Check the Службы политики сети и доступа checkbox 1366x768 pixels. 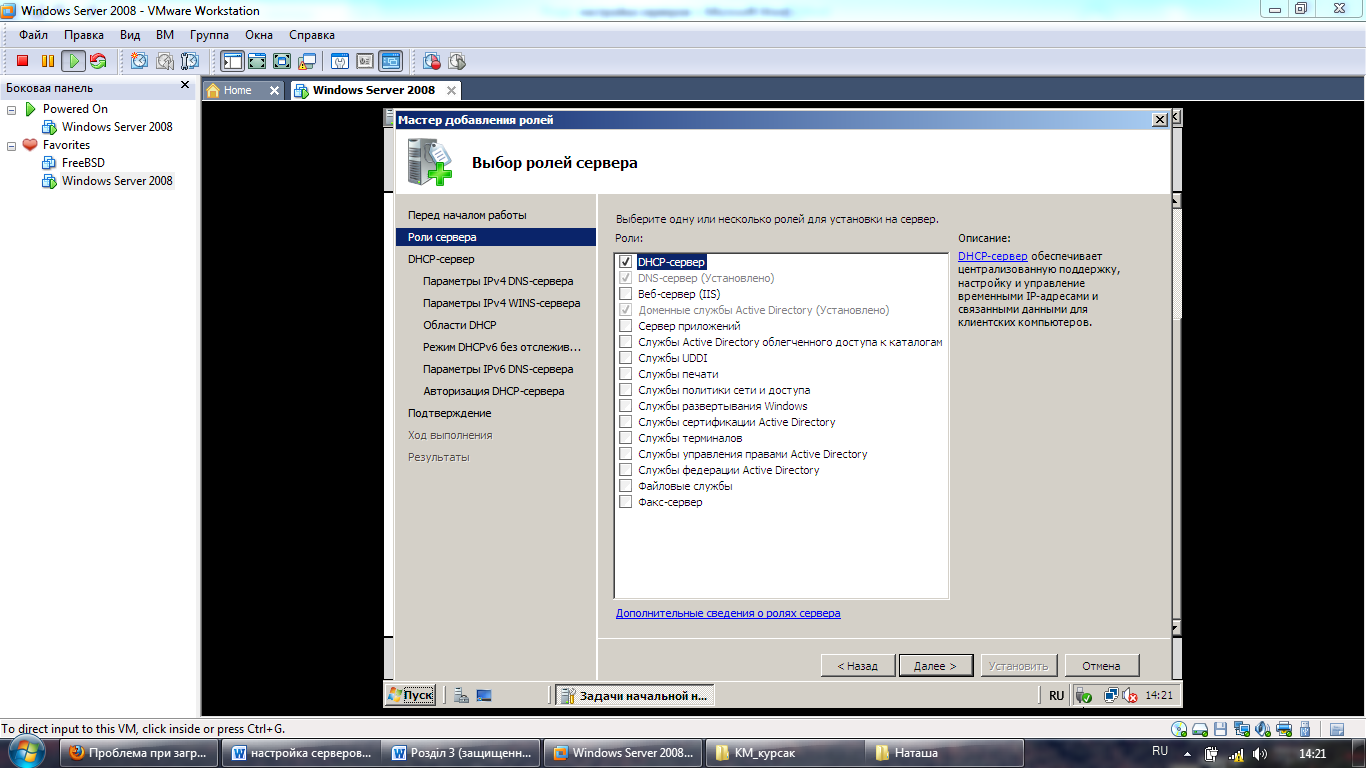click(625, 390)
